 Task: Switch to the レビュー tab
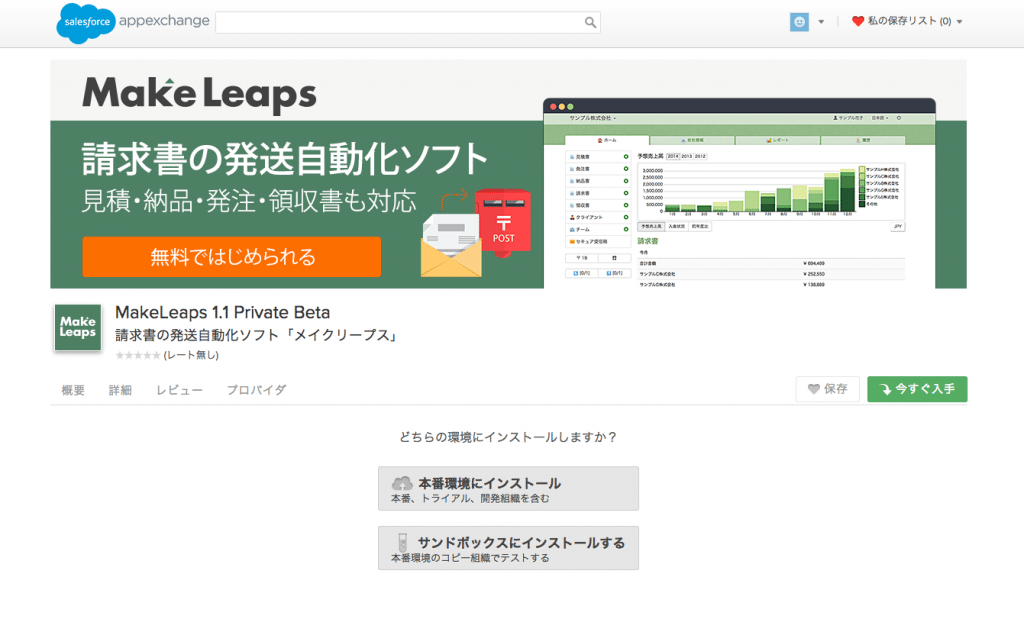[179, 390]
